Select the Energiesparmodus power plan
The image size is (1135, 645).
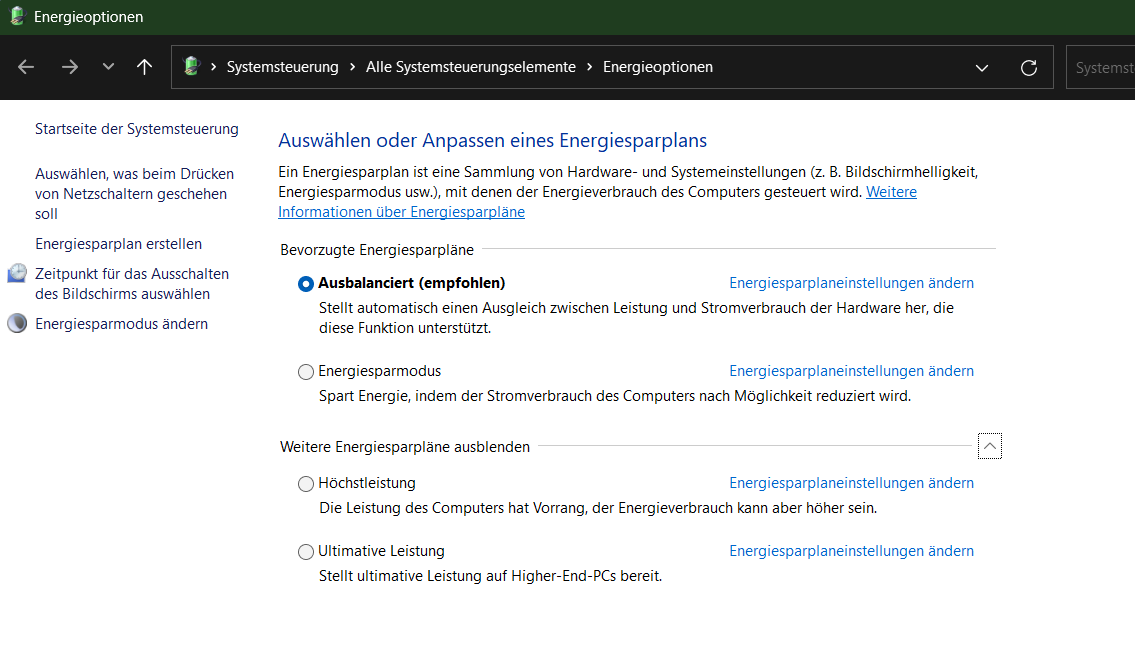pyautogui.click(x=306, y=372)
